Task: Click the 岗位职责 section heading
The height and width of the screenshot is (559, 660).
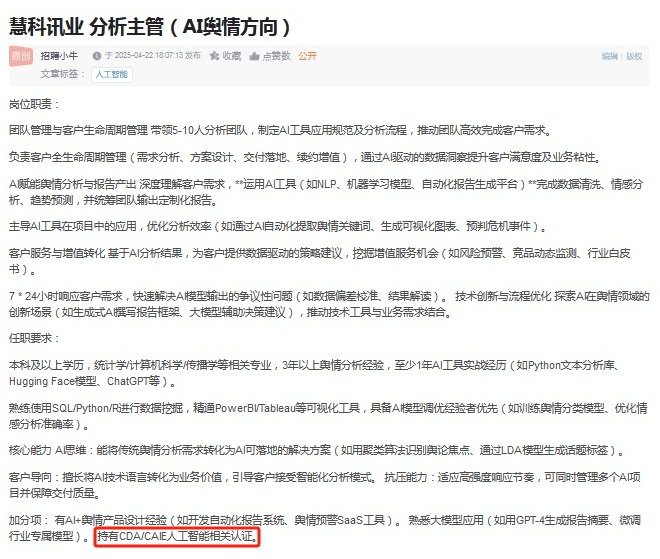Action: pyautogui.click(x=34, y=104)
